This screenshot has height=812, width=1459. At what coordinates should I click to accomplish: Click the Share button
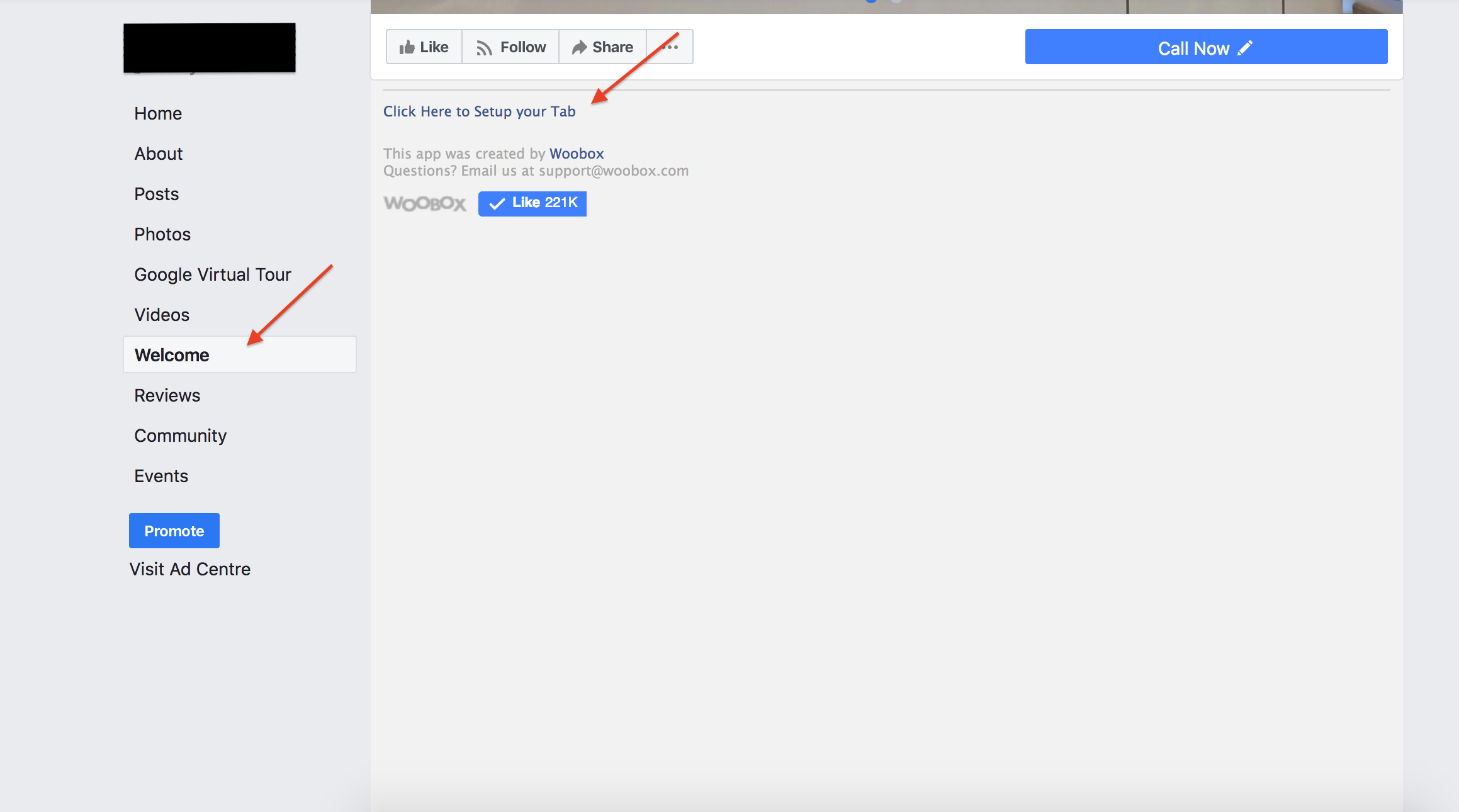click(x=602, y=47)
